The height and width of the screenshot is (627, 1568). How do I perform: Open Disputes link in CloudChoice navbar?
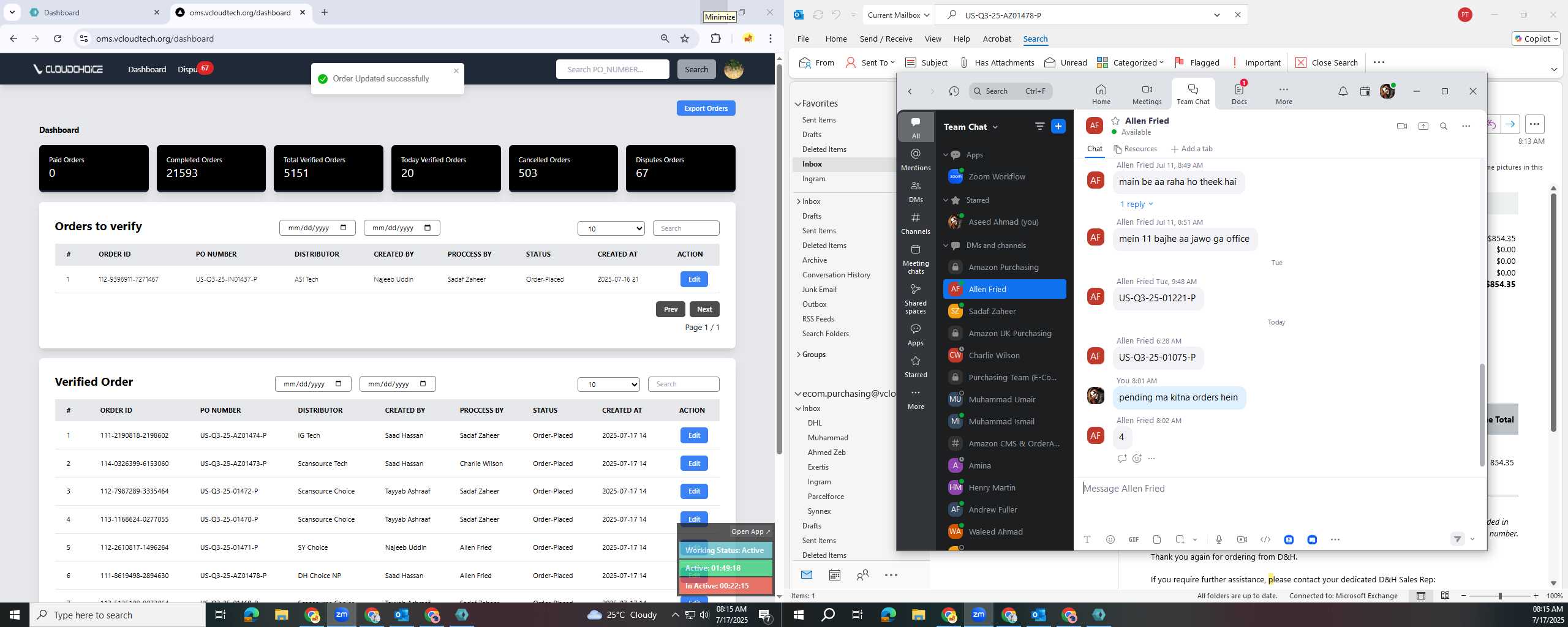[187, 69]
